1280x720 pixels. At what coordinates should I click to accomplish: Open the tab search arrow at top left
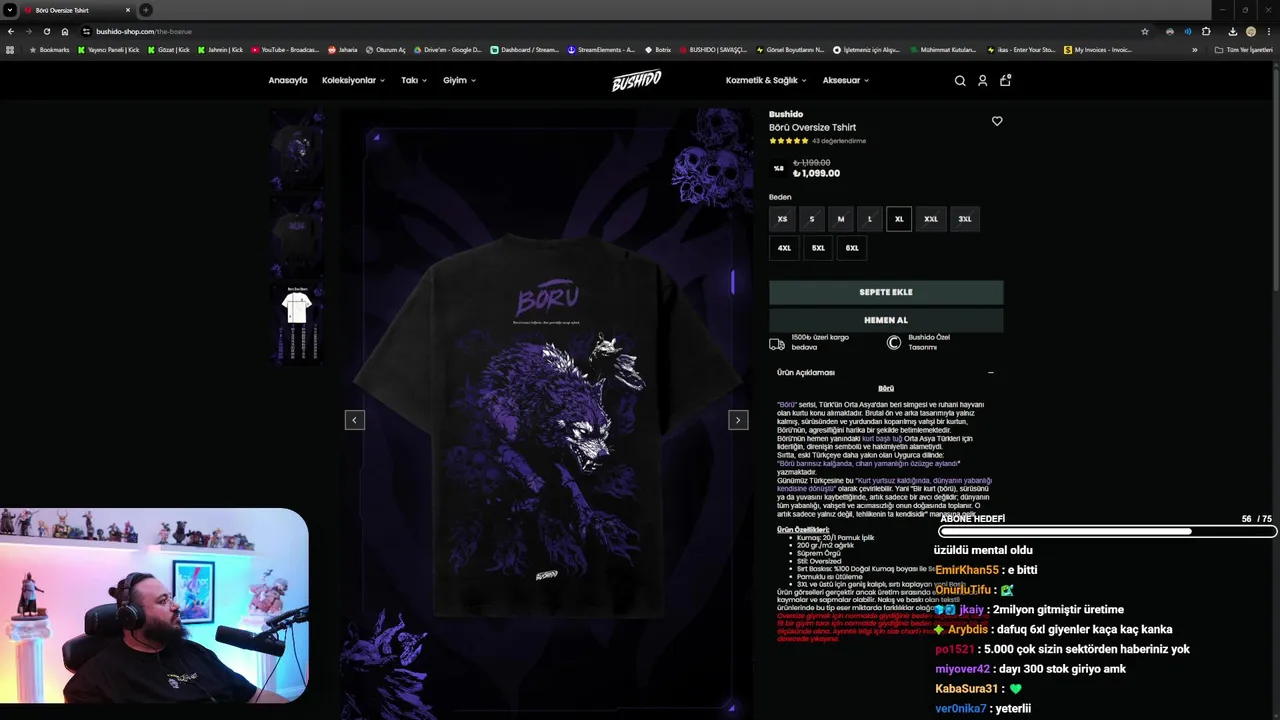10,10
